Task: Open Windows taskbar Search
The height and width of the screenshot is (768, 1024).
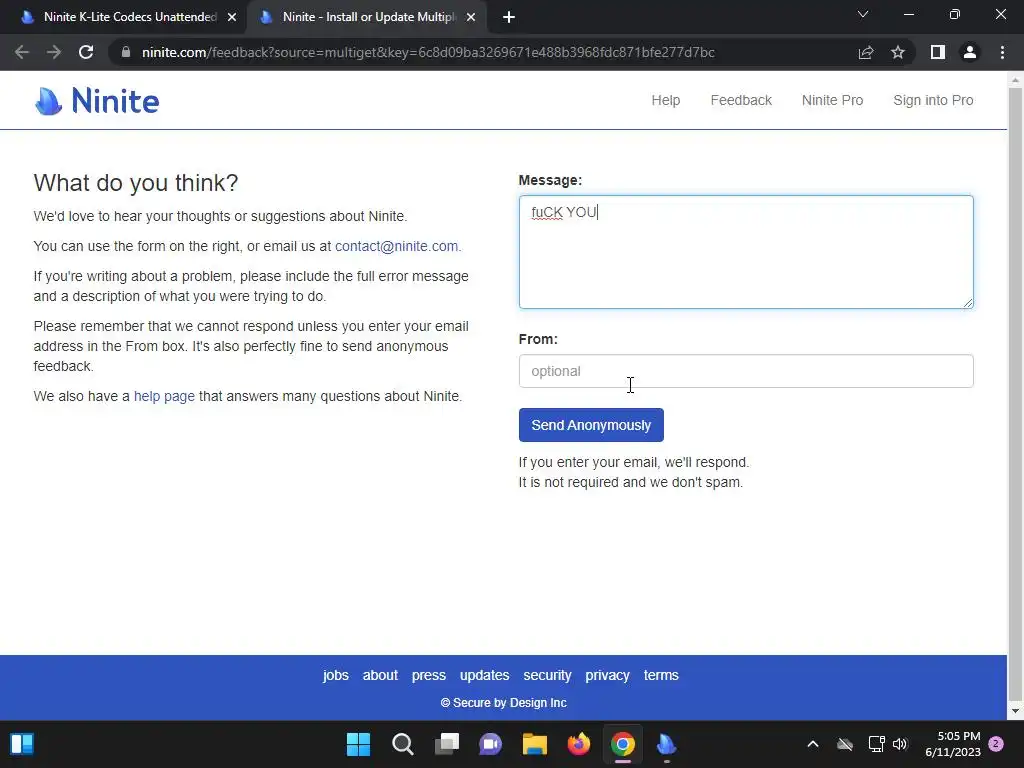Action: [x=402, y=744]
